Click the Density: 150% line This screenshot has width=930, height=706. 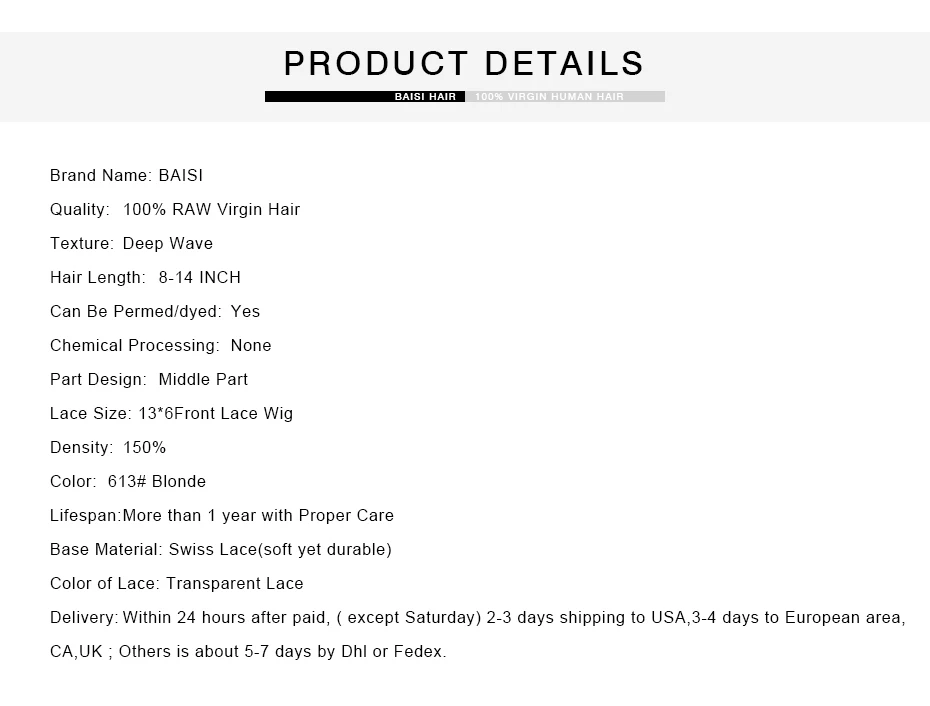[108, 447]
